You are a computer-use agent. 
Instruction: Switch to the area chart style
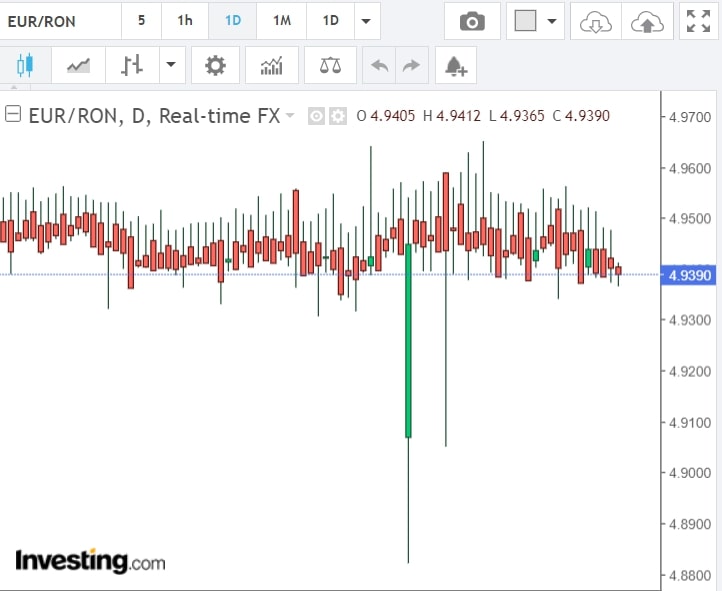click(x=78, y=66)
